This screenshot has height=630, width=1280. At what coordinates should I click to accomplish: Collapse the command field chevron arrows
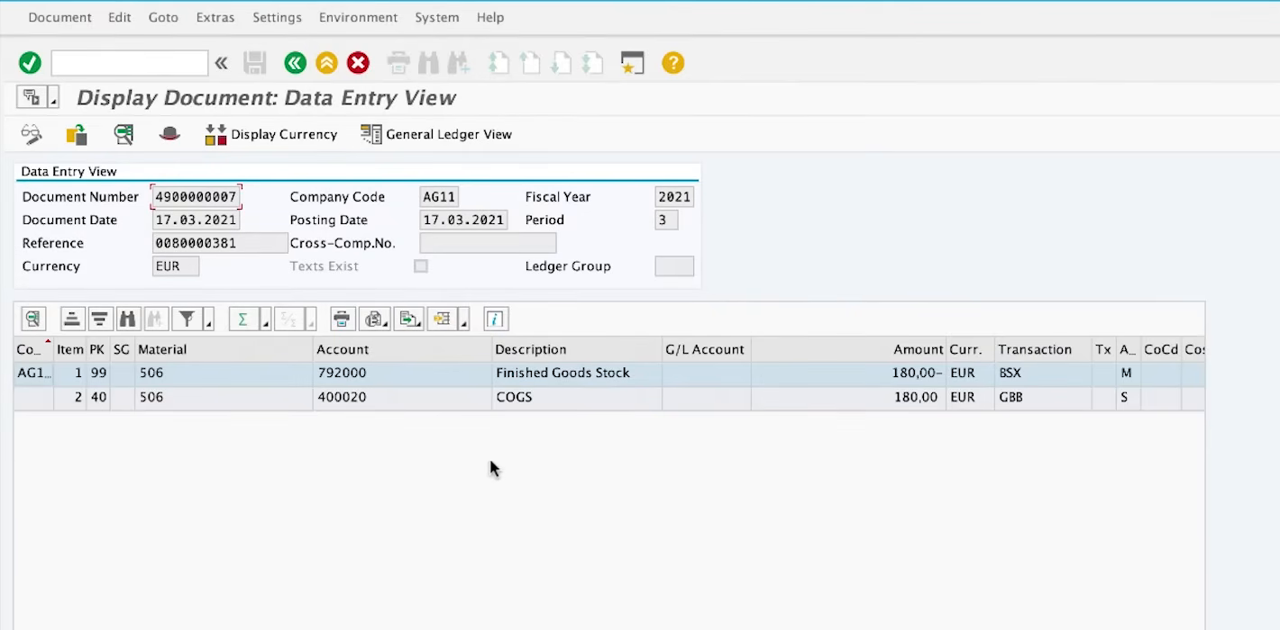(221, 63)
